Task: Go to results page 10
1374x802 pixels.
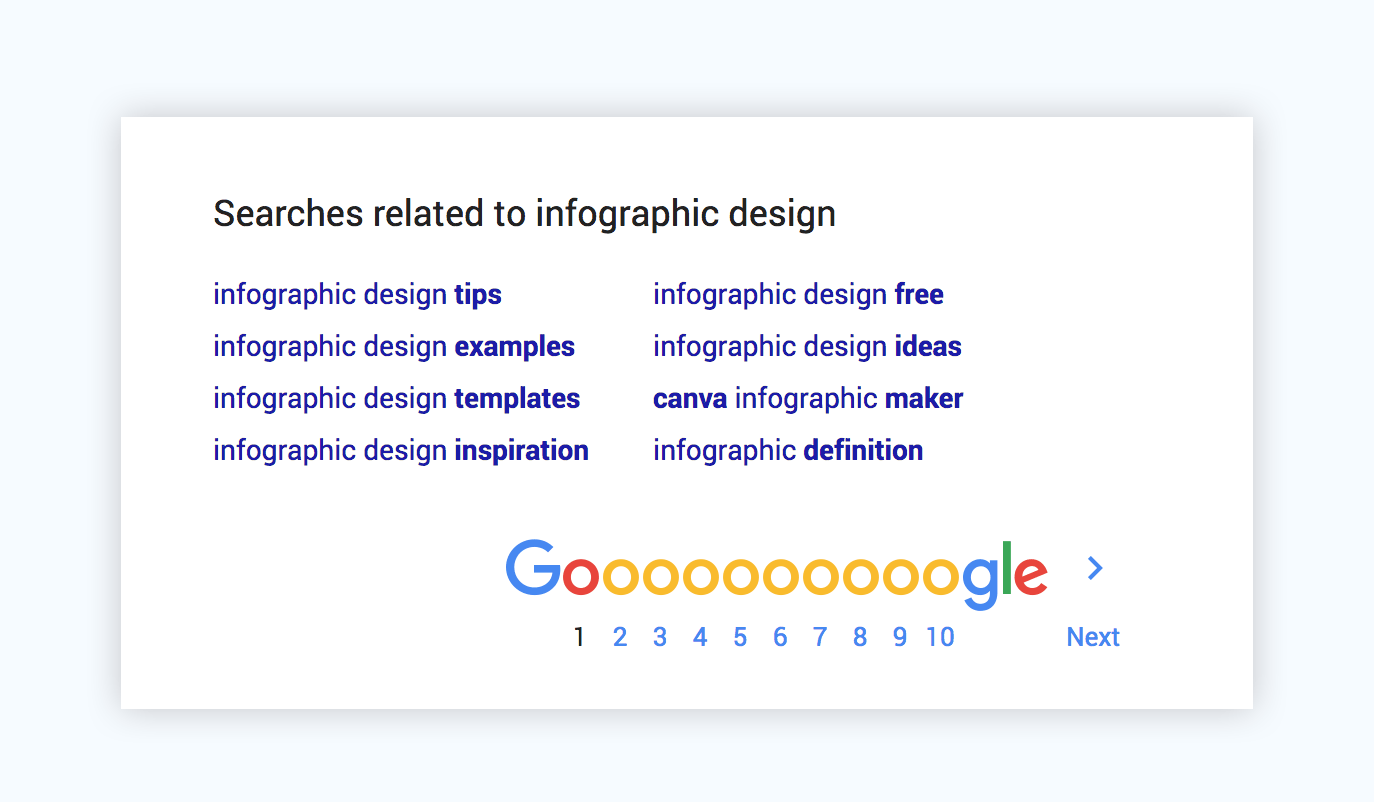Action: pos(940,637)
